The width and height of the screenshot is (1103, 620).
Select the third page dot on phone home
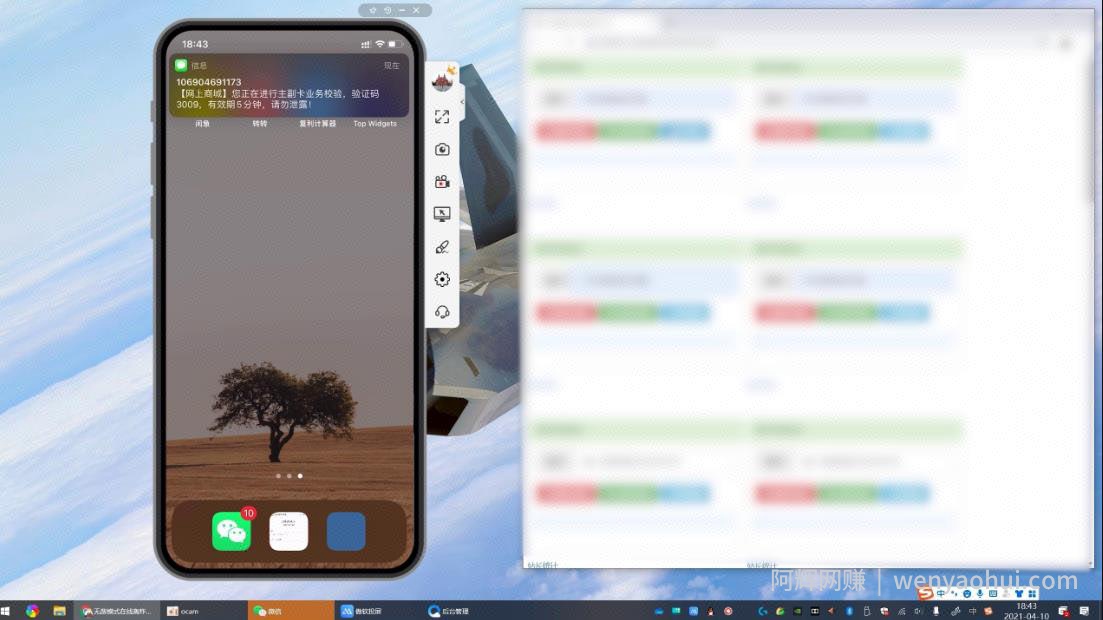pos(300,476)
